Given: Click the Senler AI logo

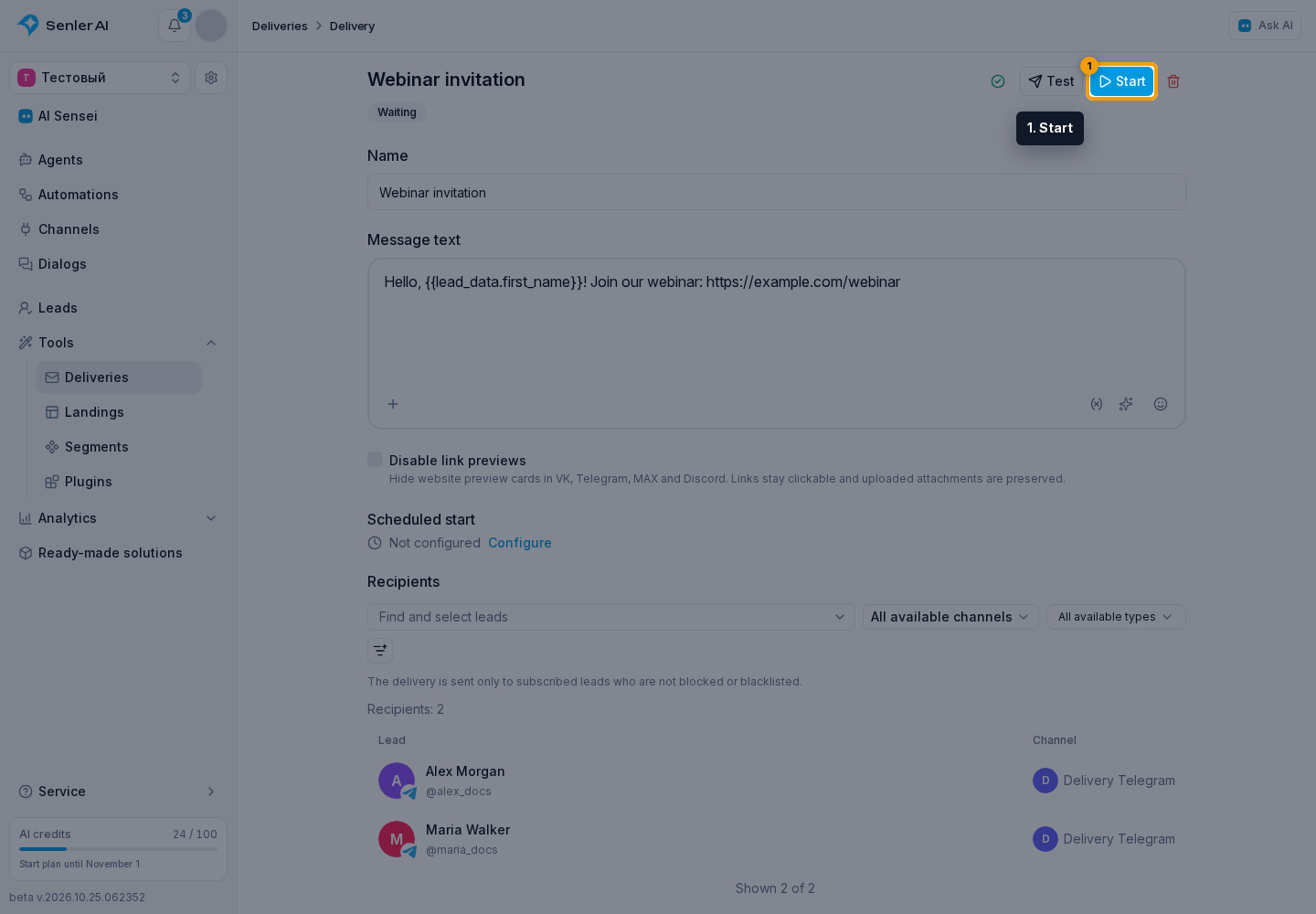Looking at the screenshot, I should click(x=63, y=25).
